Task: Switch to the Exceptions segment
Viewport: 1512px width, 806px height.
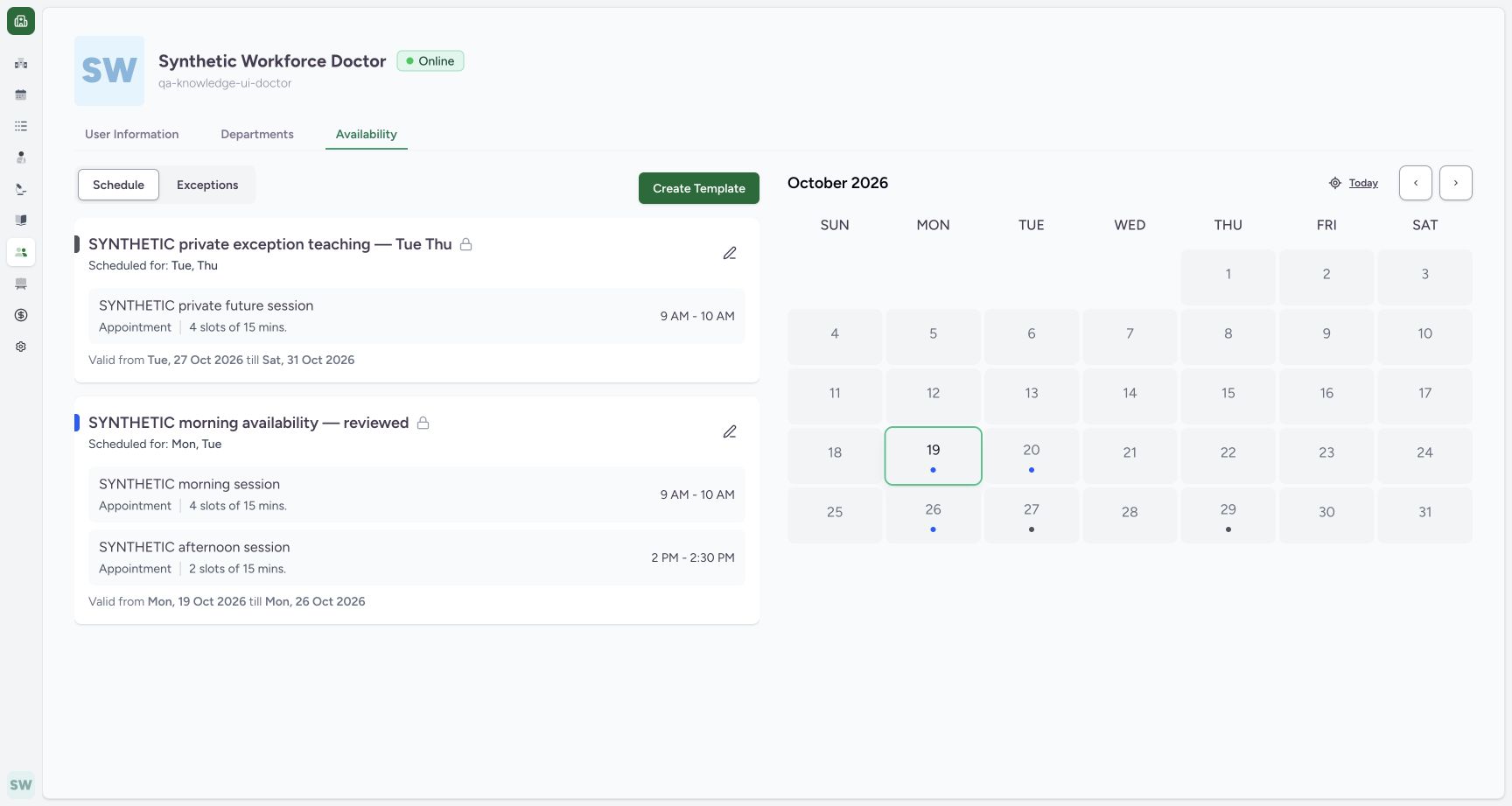Action: (207, 185)
